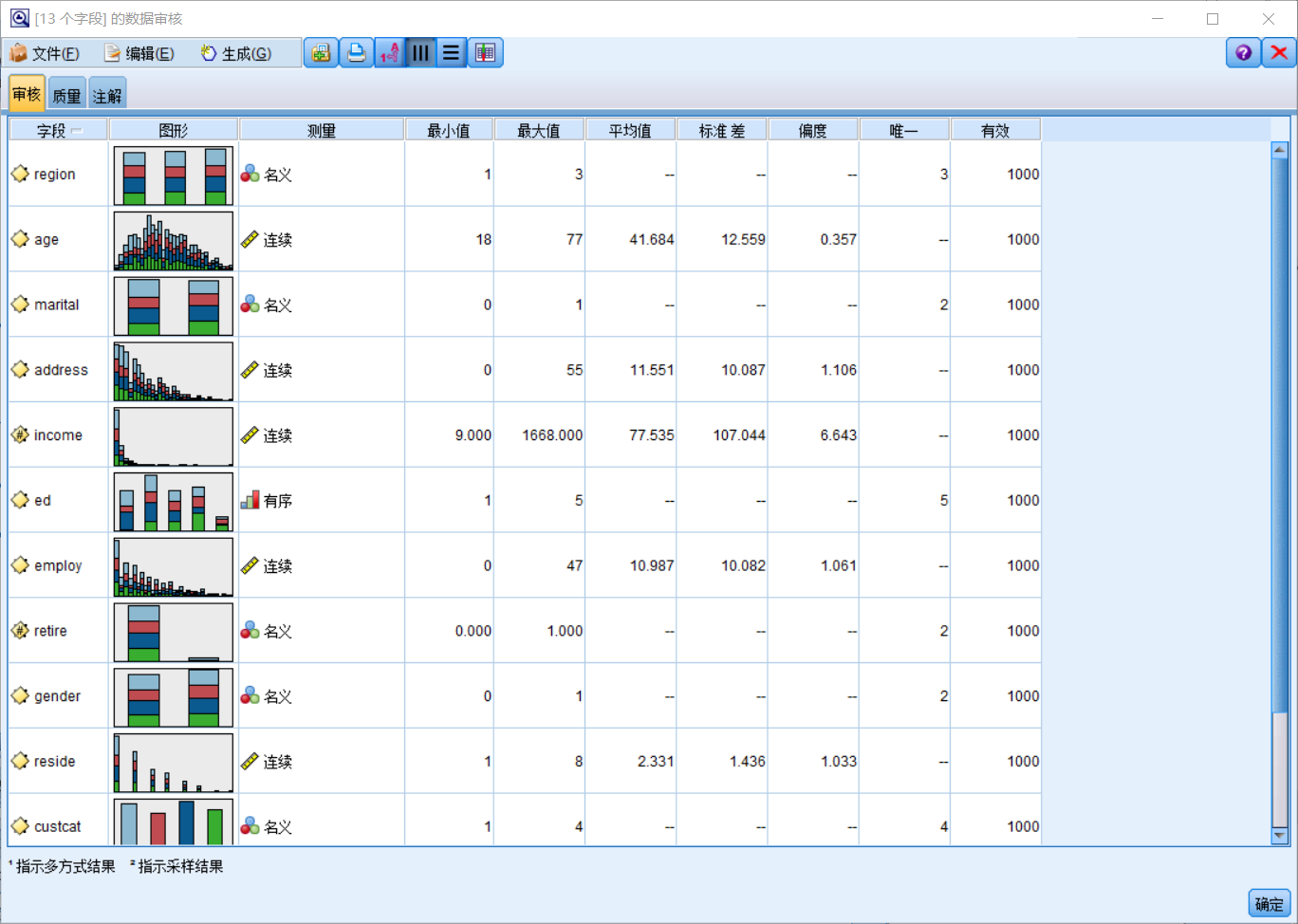This screenshot has width=1298, height=924.
Task: Click the print toolbar icon
Action: pos(356,53)
